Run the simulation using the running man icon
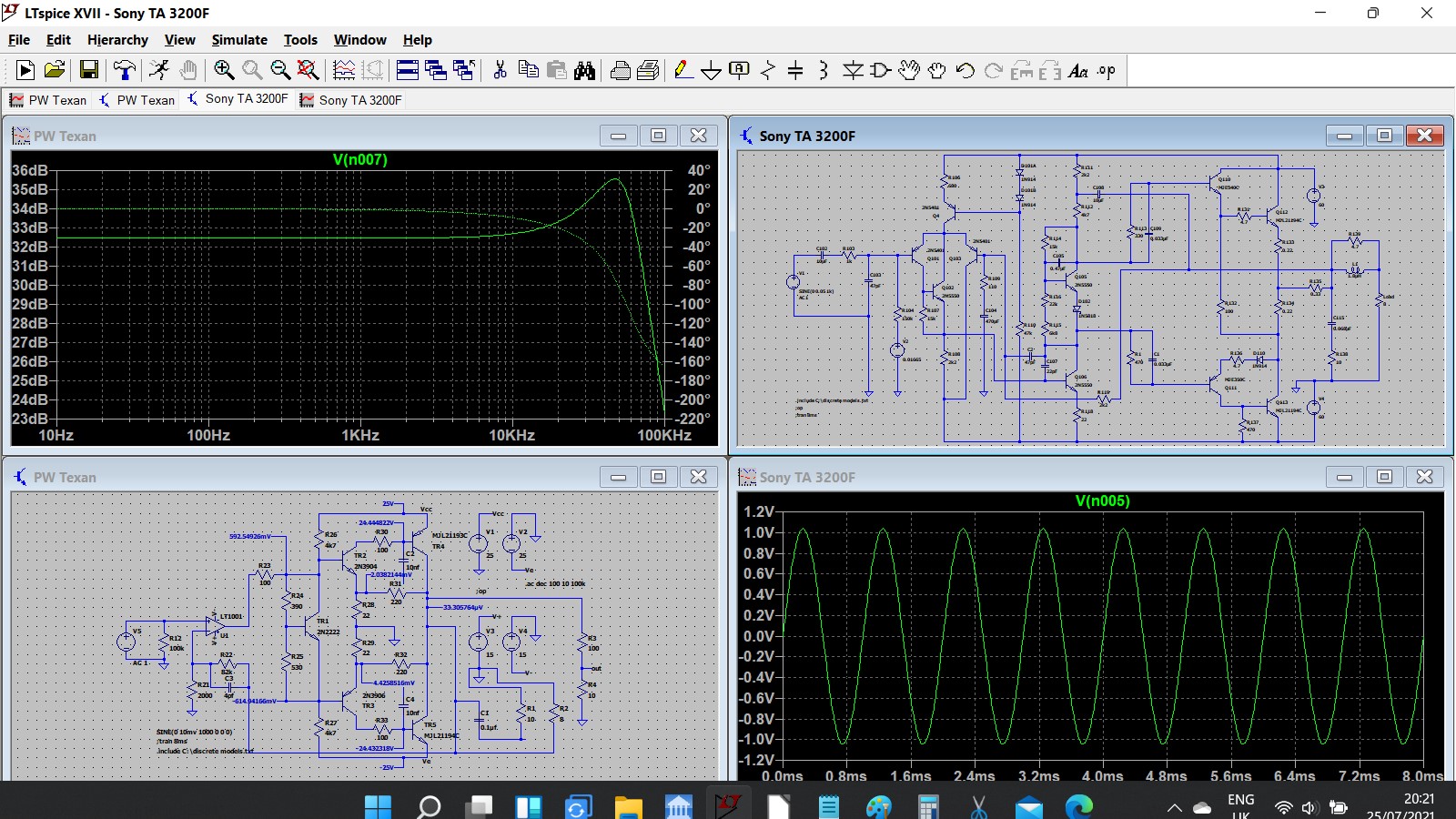This screenshot has width=1456, height=819. (x=159, y=70)
